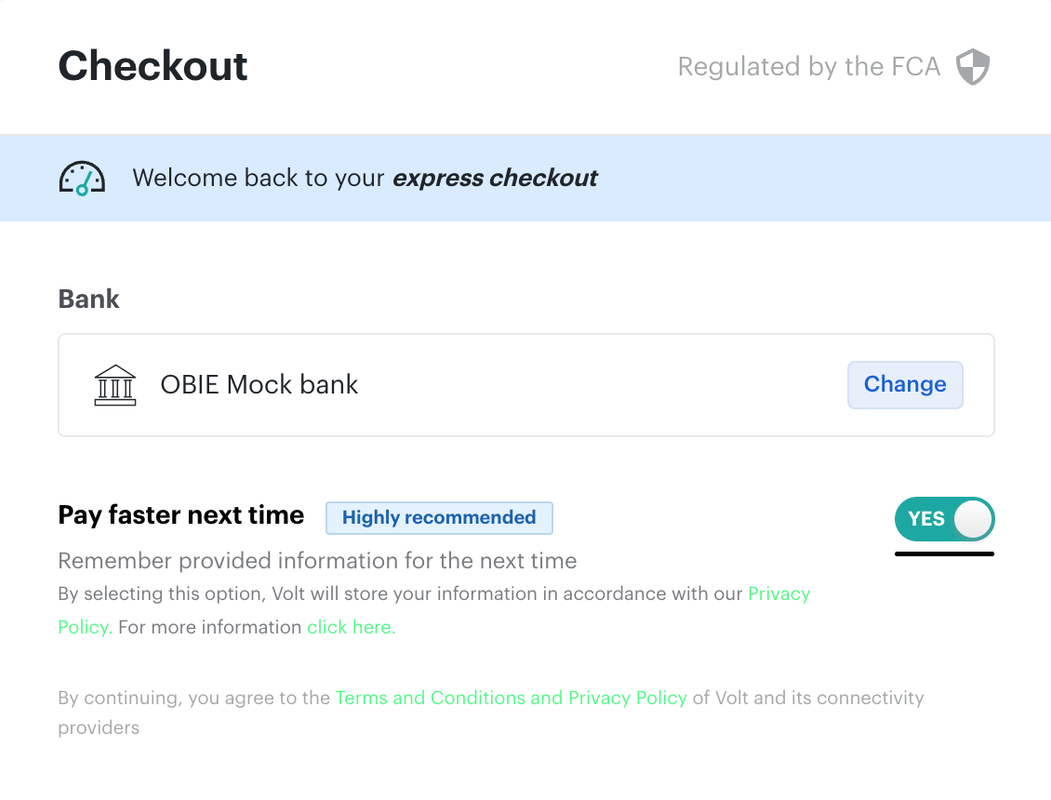Screen dimensions: 1051x800
Task: Click the Highly recommended badge
Action: click(x=439, y=518)
